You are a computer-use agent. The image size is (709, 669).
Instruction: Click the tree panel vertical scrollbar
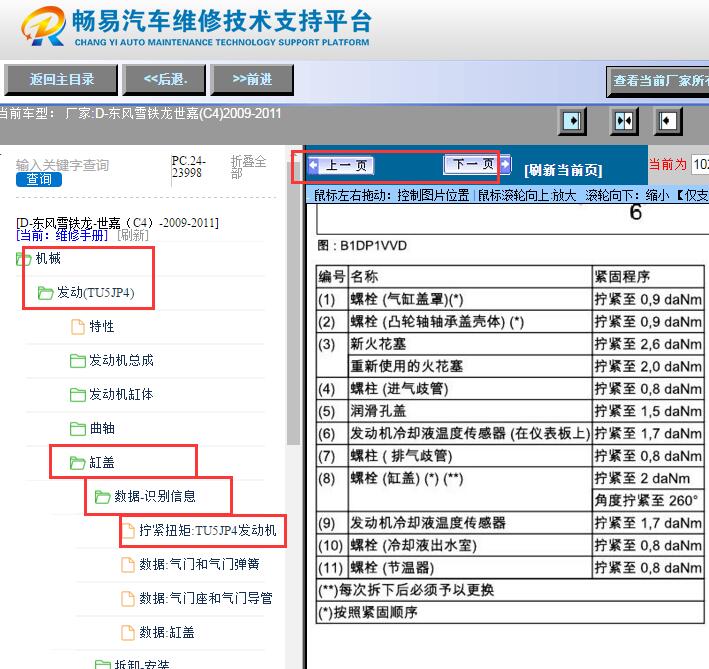click(293, 303)
